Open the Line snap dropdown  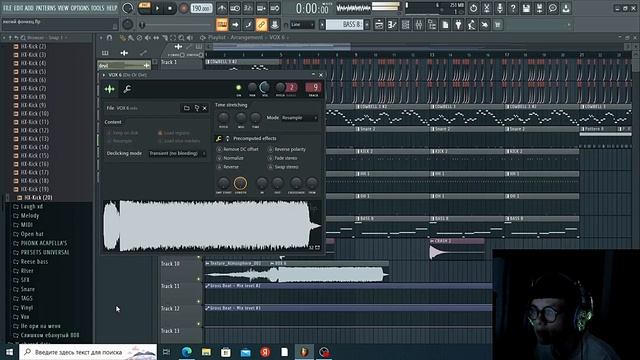click(302, 25)
